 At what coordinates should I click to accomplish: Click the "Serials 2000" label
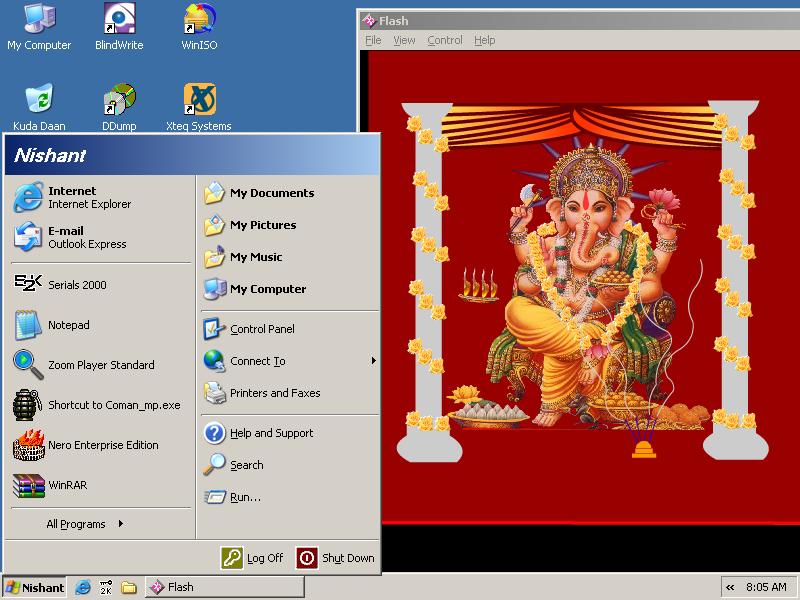pos(77,285)
